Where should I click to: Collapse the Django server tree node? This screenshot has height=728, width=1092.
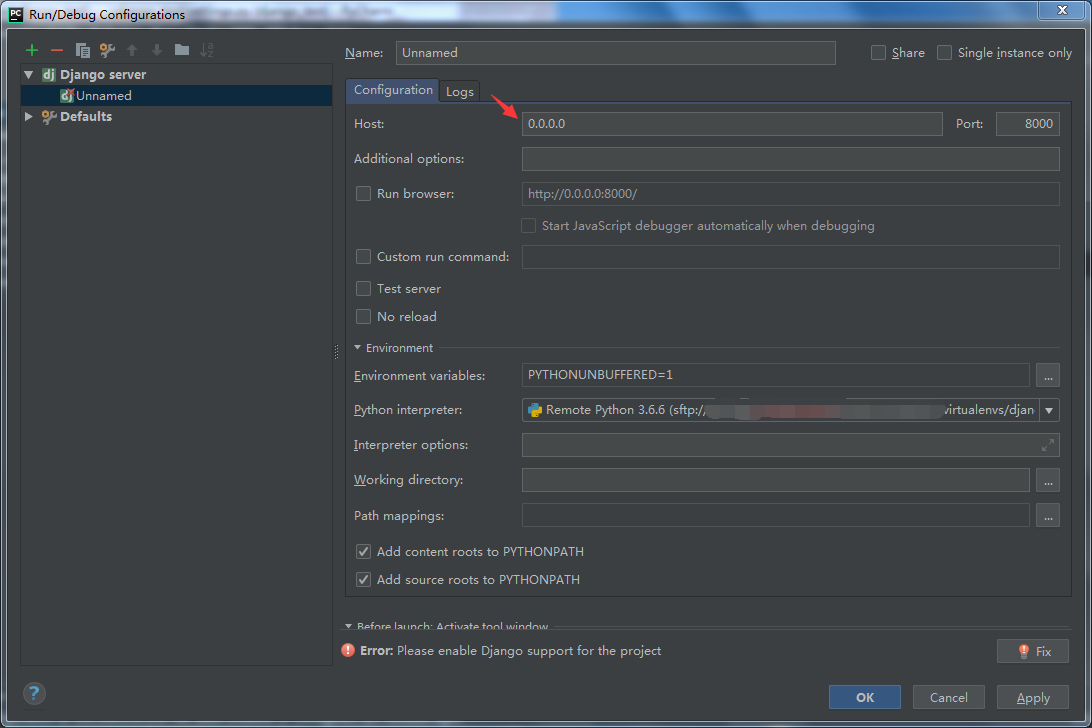[29, 75]
